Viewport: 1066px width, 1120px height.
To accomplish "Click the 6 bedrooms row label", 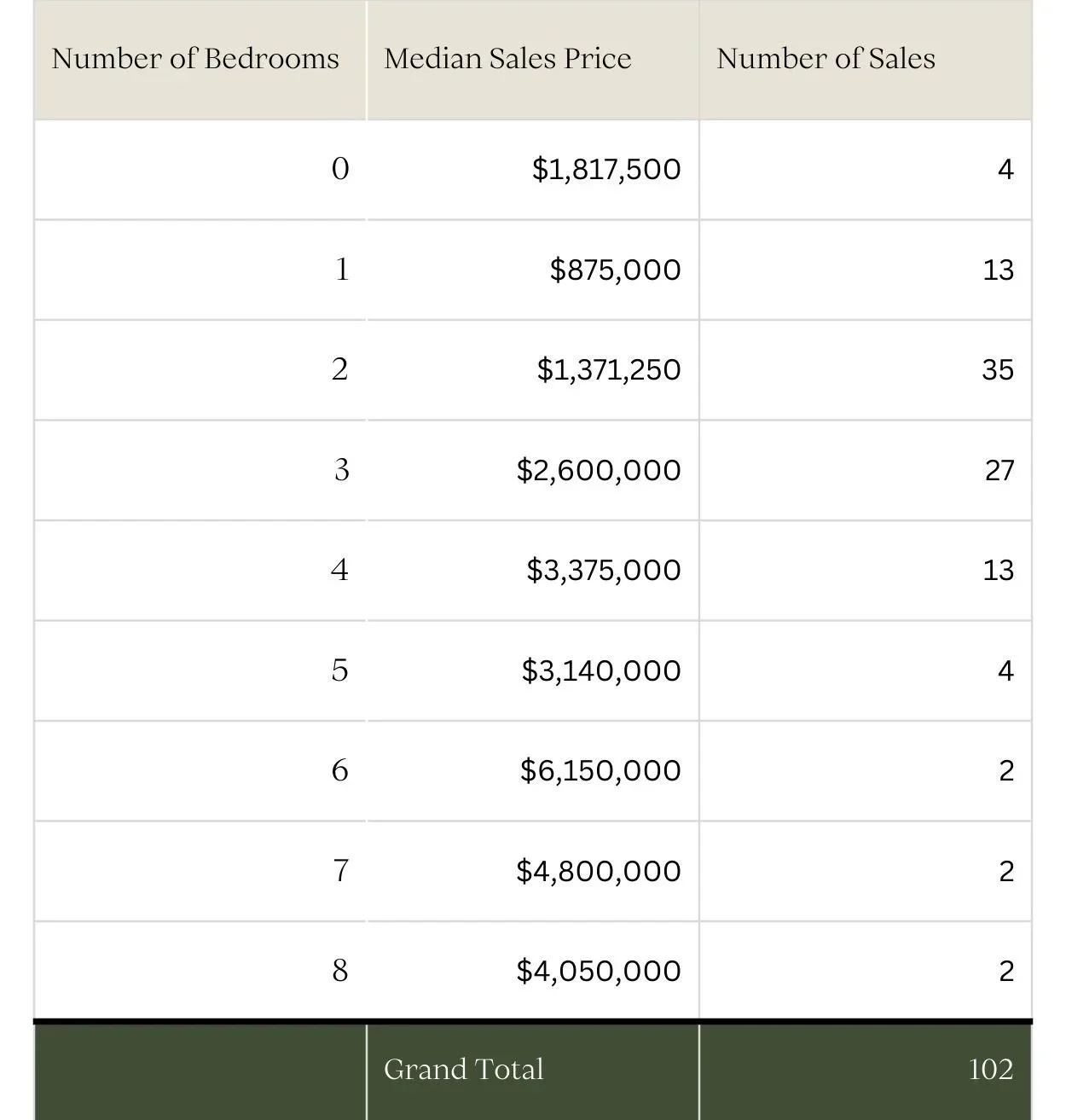I will pos(340,770).
